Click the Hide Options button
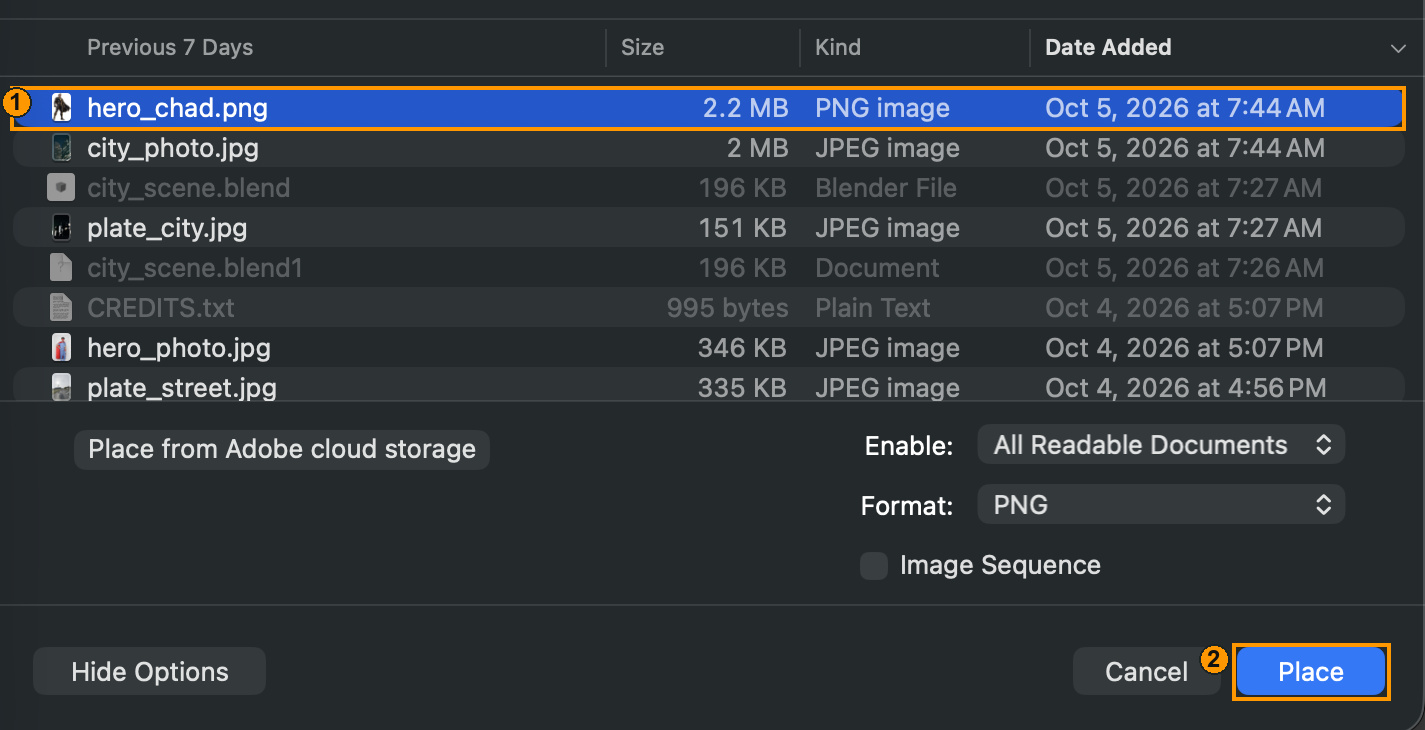1425x730 pixels. 150,672
